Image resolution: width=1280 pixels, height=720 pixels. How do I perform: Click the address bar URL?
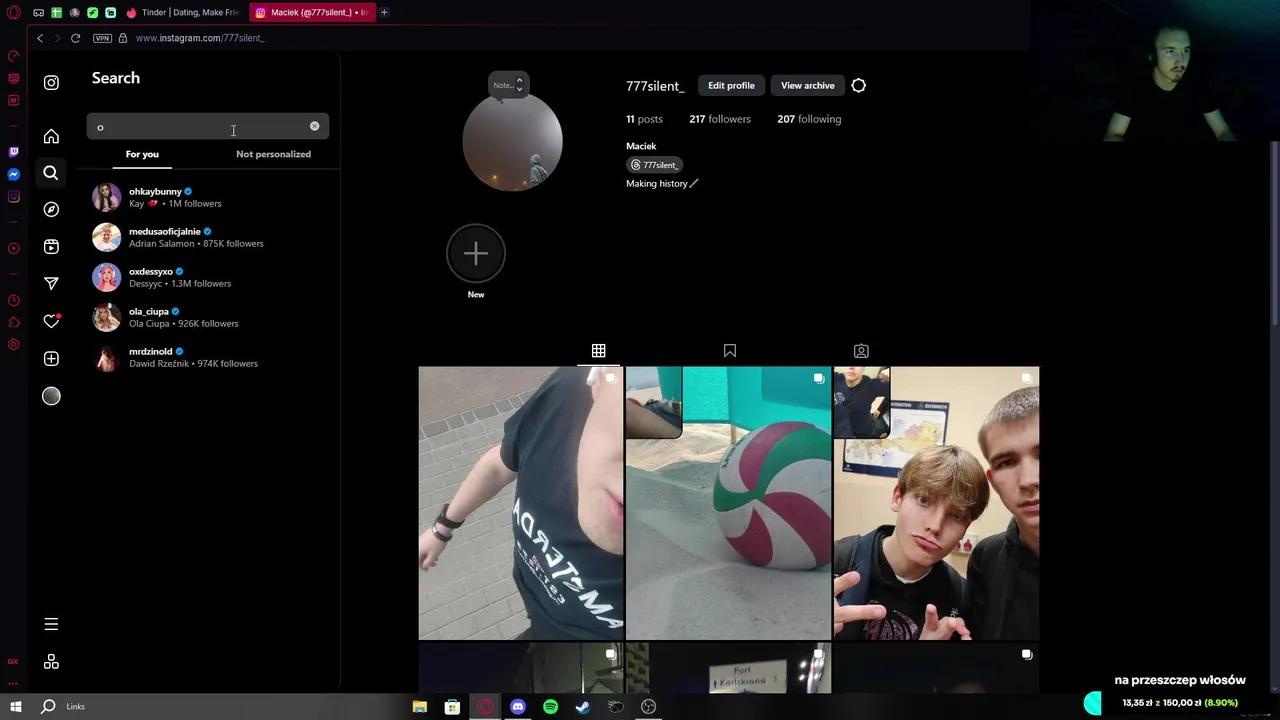[x=199, y=38]
